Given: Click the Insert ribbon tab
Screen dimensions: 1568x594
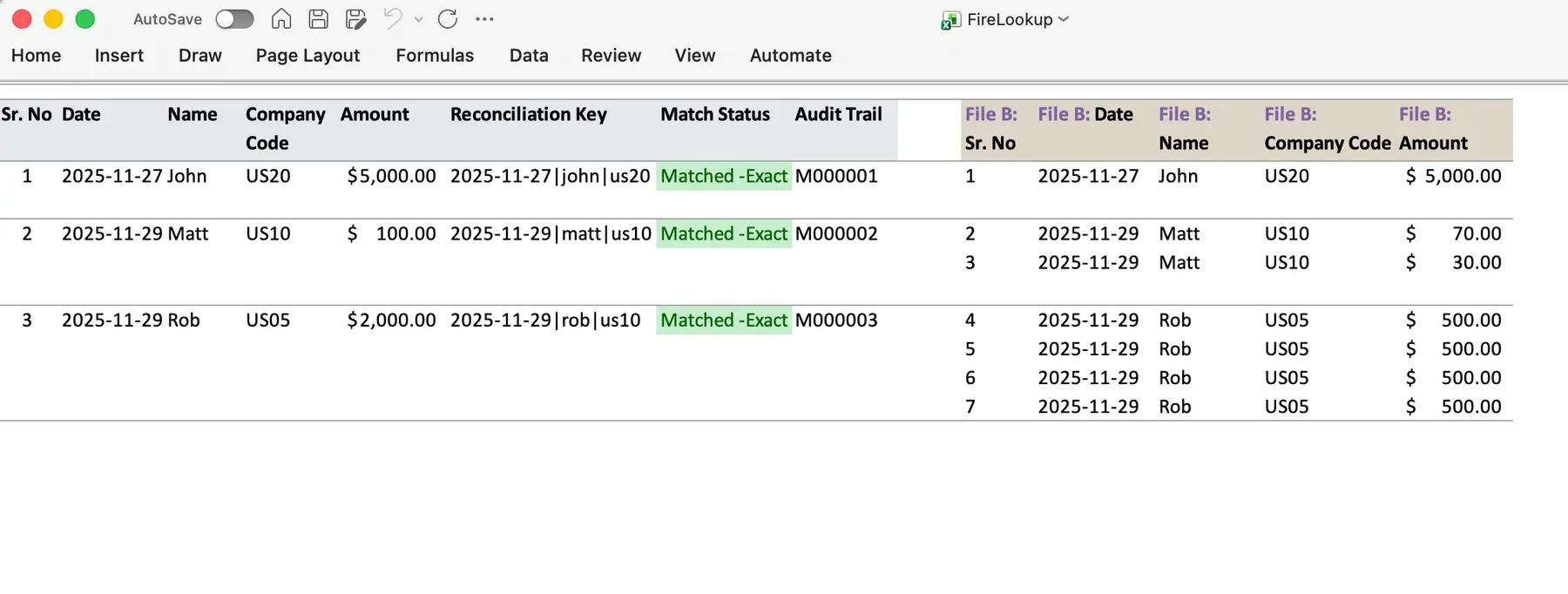Looking at the screenshot, I should (x=119, y=56).
